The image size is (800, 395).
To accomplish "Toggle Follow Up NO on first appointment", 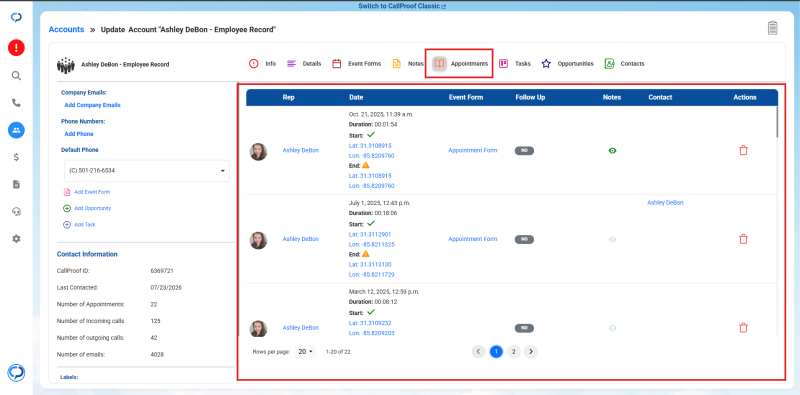I will 524,151.
